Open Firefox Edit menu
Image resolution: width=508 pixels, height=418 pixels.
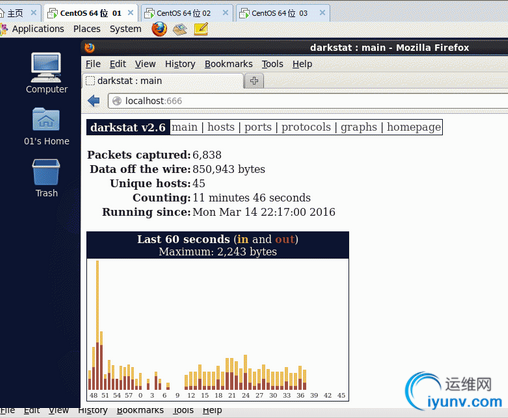118,64
